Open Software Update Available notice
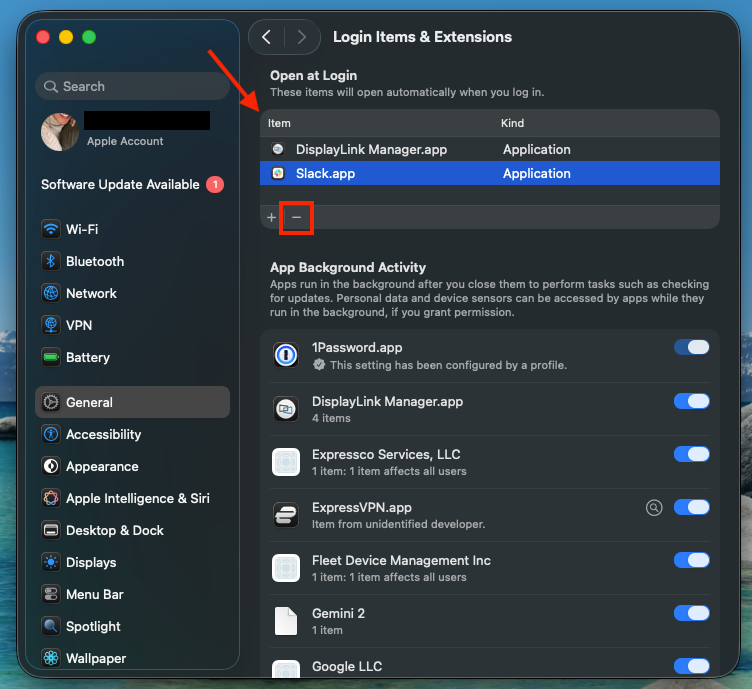 (x=132, y=185)
